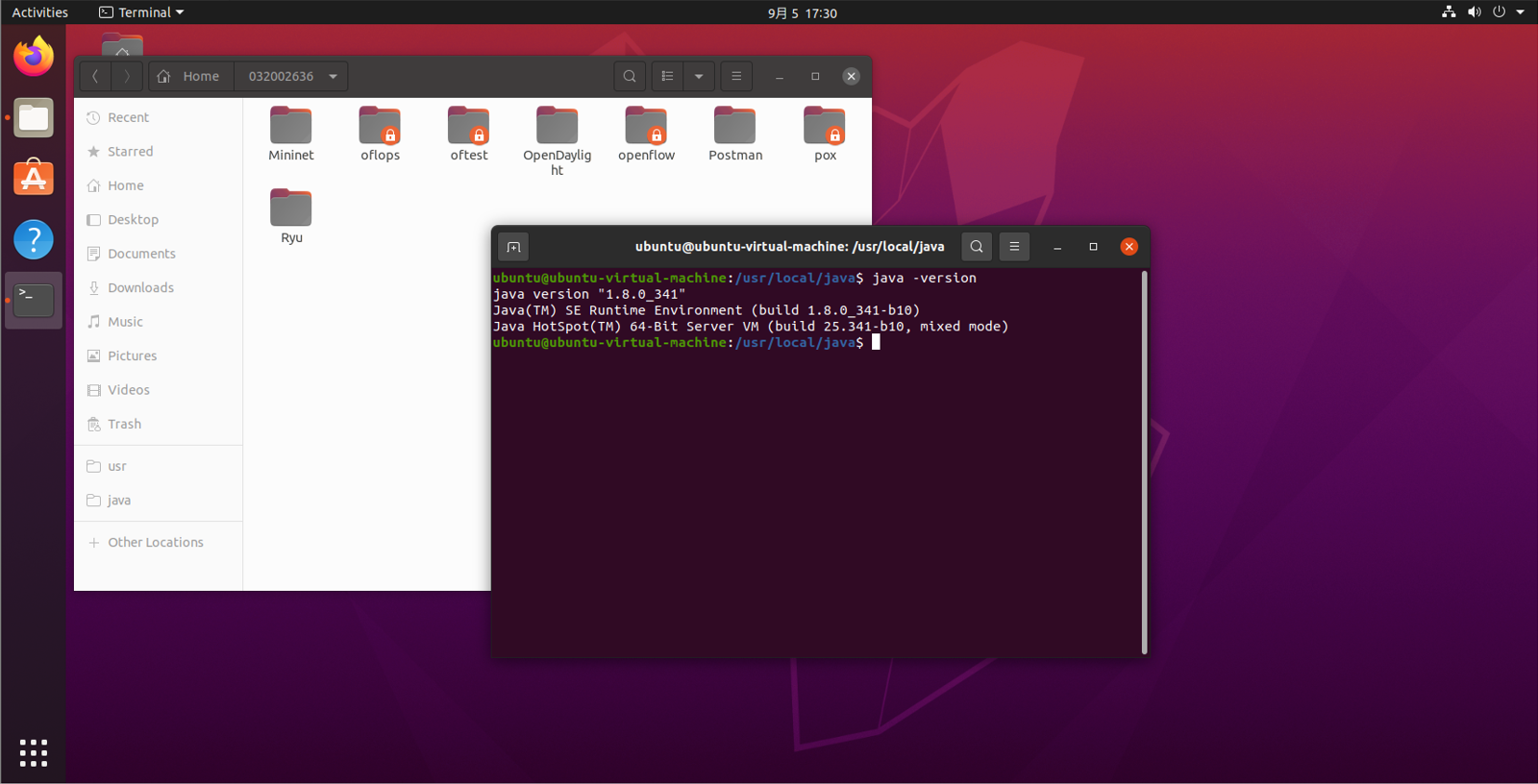Open new tab in the terminal
This screenshot has height=784, width=1538.
(x=513, y=247)
